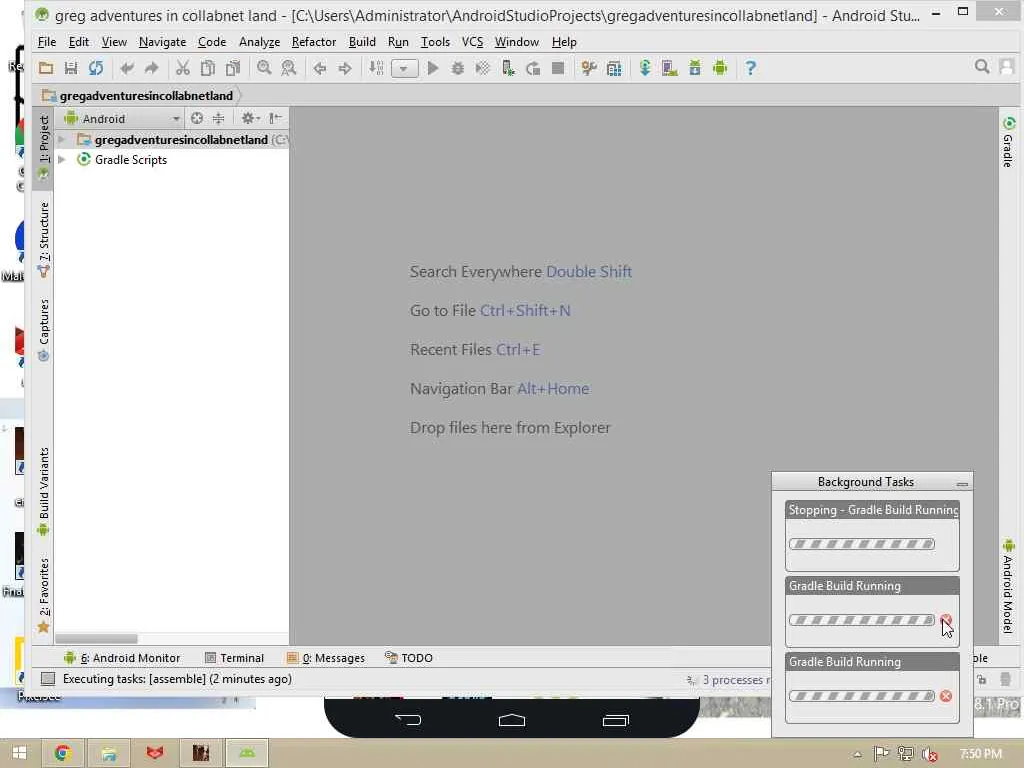Click the Sync Project with Gradle icon
1024x768 pixels.
click(x=645, y=68)
